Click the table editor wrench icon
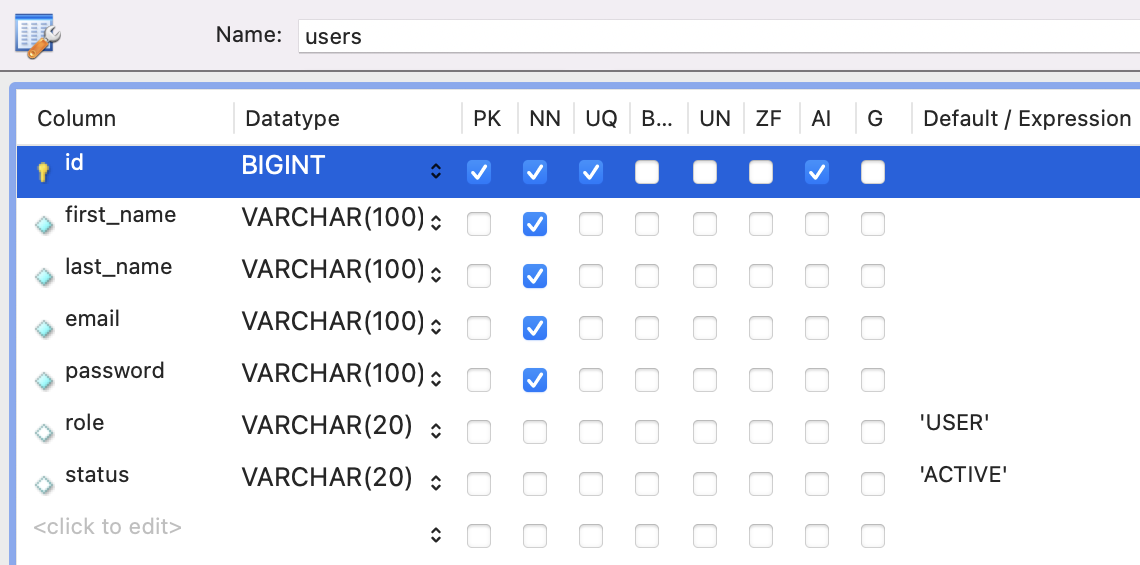1140x565 pixels. (38, 35)
